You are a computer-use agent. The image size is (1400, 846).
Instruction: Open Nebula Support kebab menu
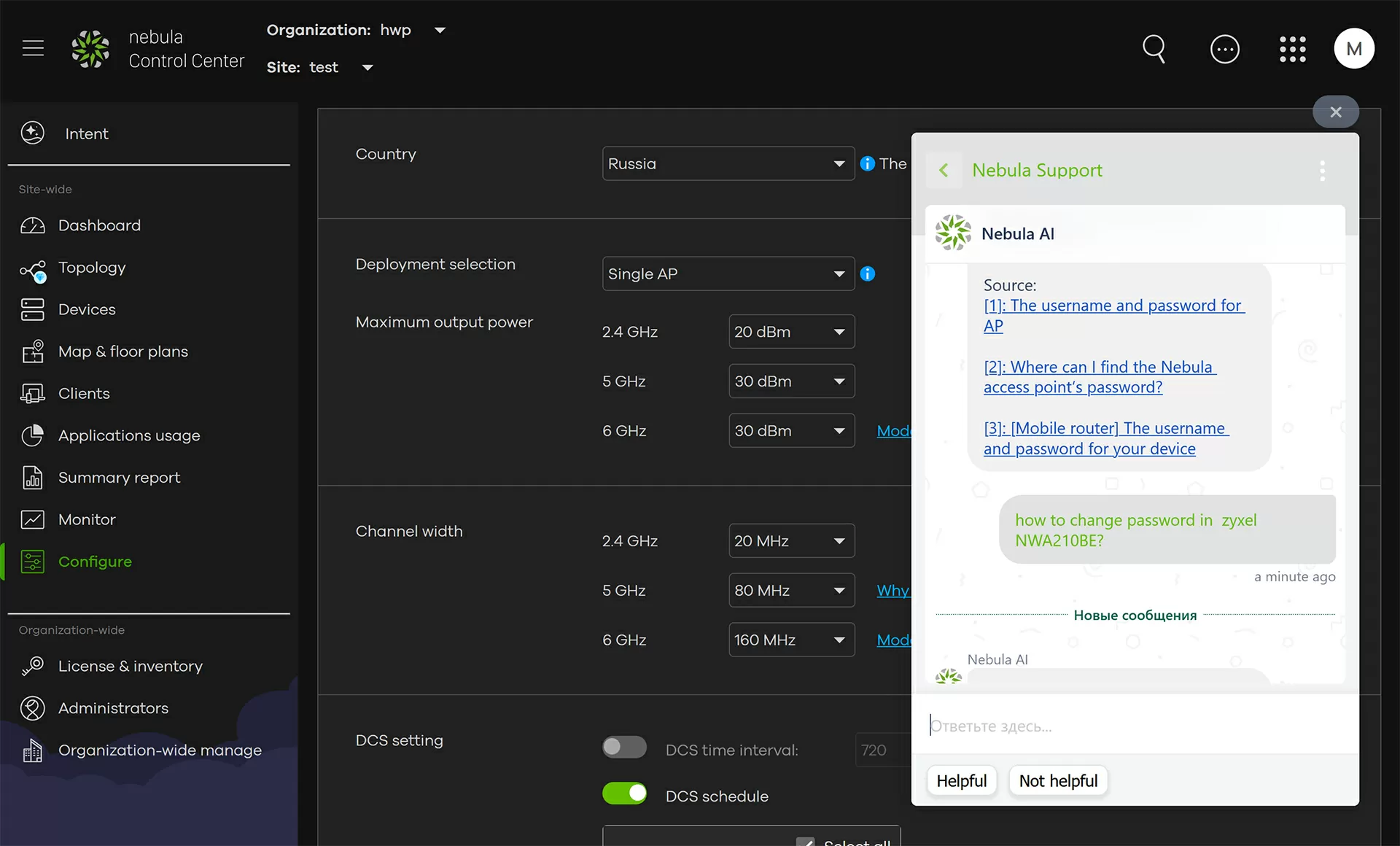1323,171
